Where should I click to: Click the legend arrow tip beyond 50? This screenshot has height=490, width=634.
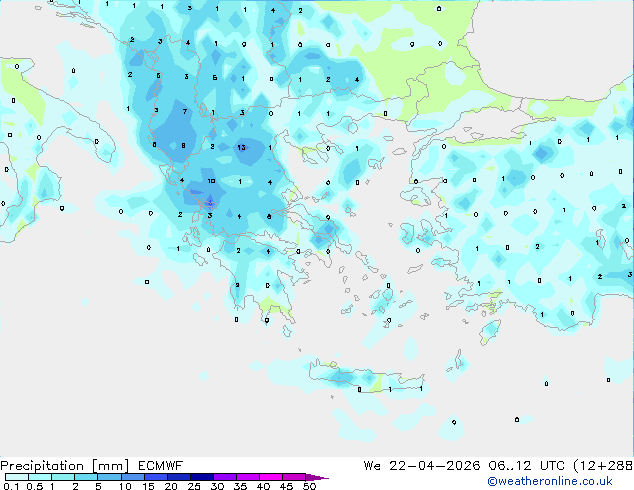(319, 478)
